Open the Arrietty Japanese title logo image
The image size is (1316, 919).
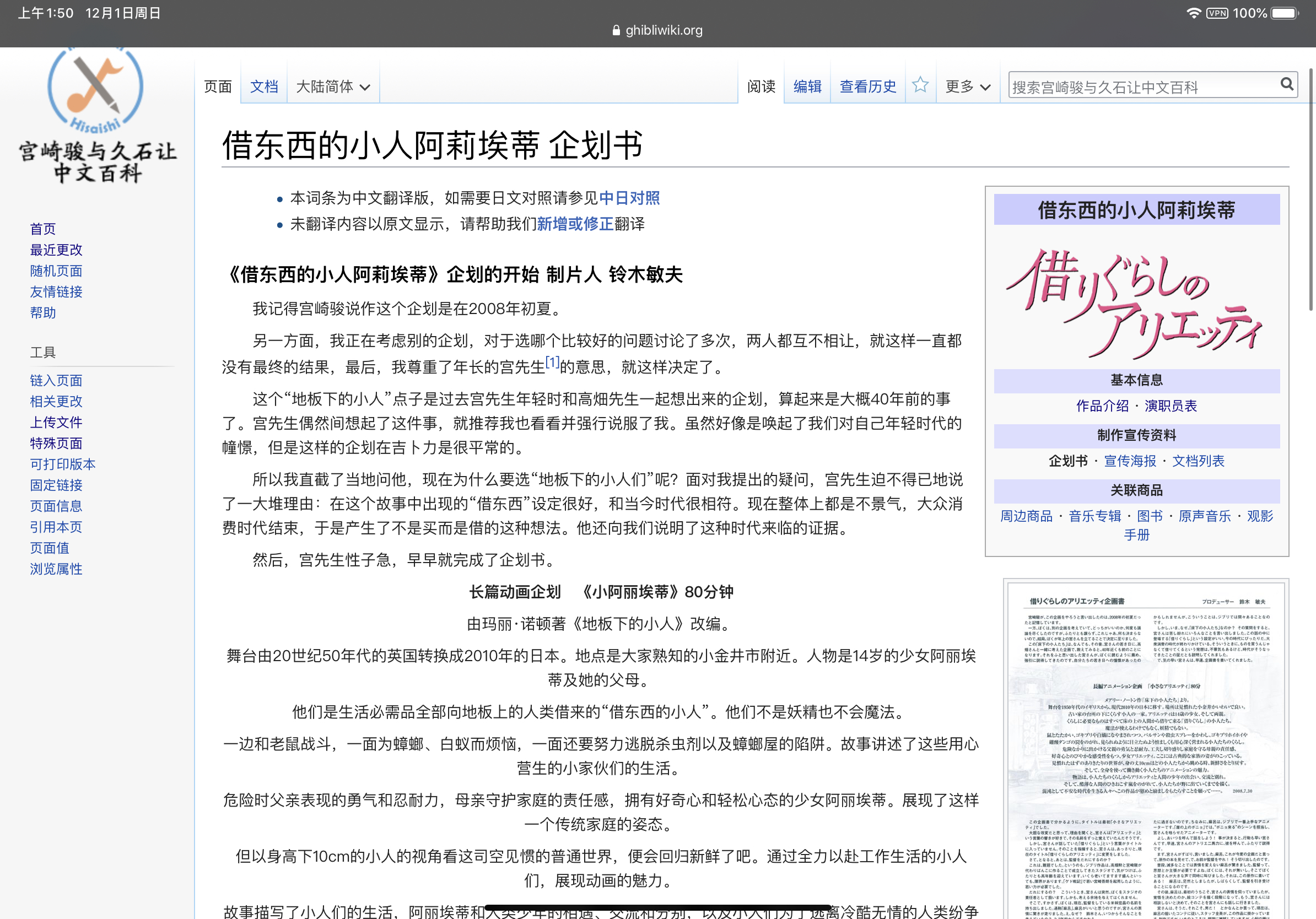pyautogui.click(x=1136, y=302)
